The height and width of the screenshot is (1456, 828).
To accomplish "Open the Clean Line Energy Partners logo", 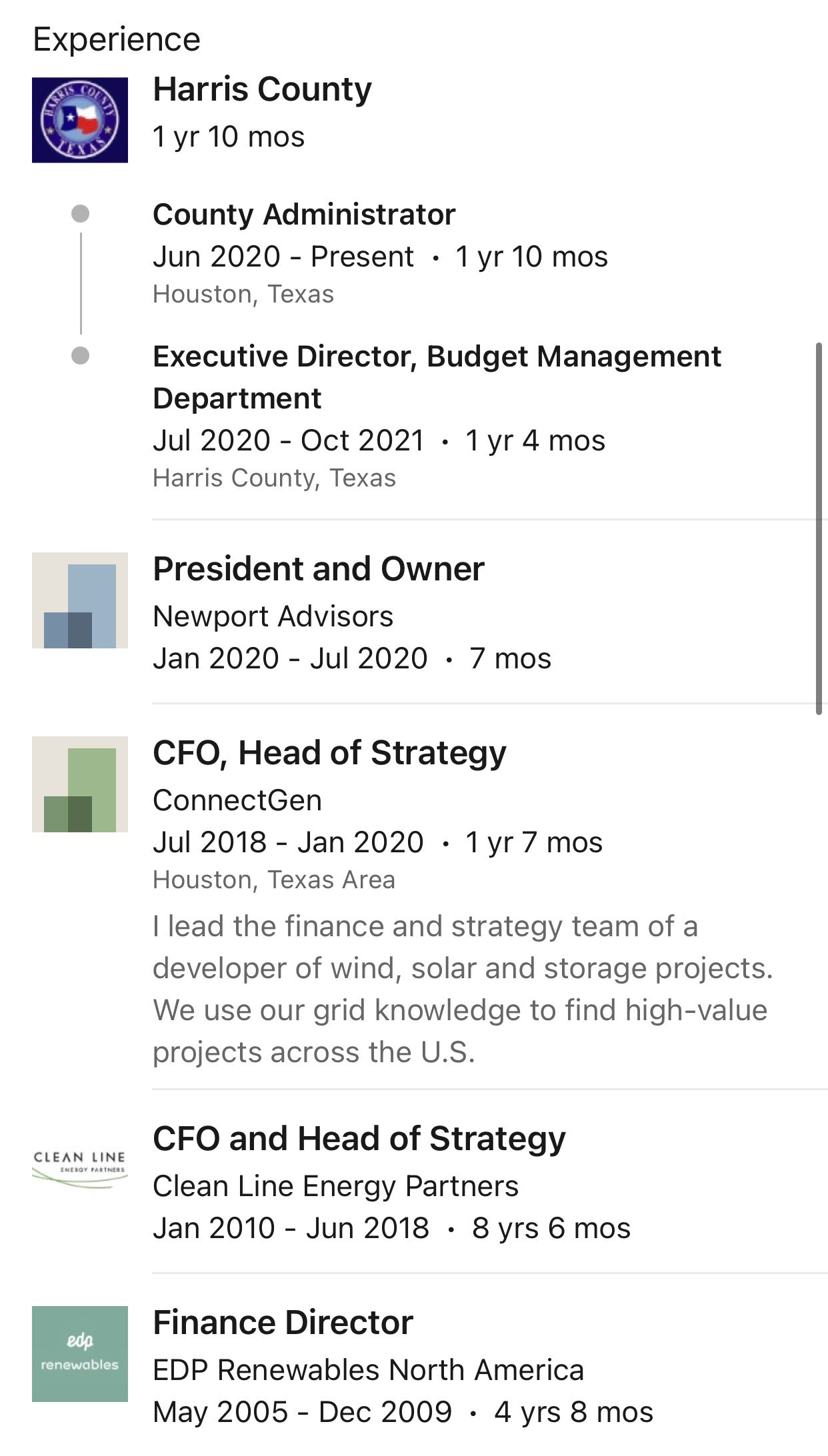I will coord(80,1167).
